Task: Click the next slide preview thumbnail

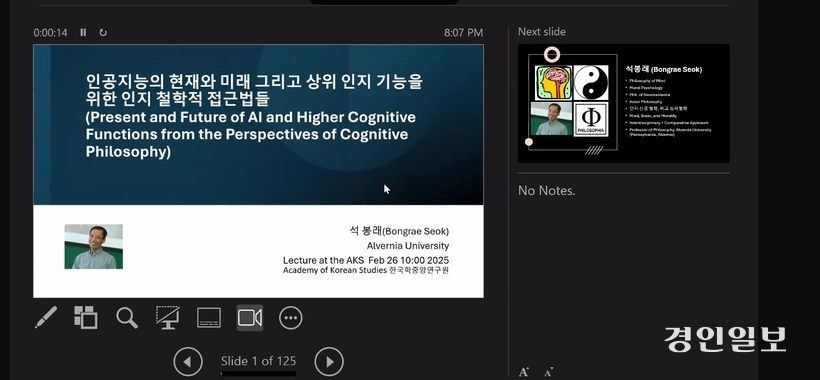Action: [623, 103]
